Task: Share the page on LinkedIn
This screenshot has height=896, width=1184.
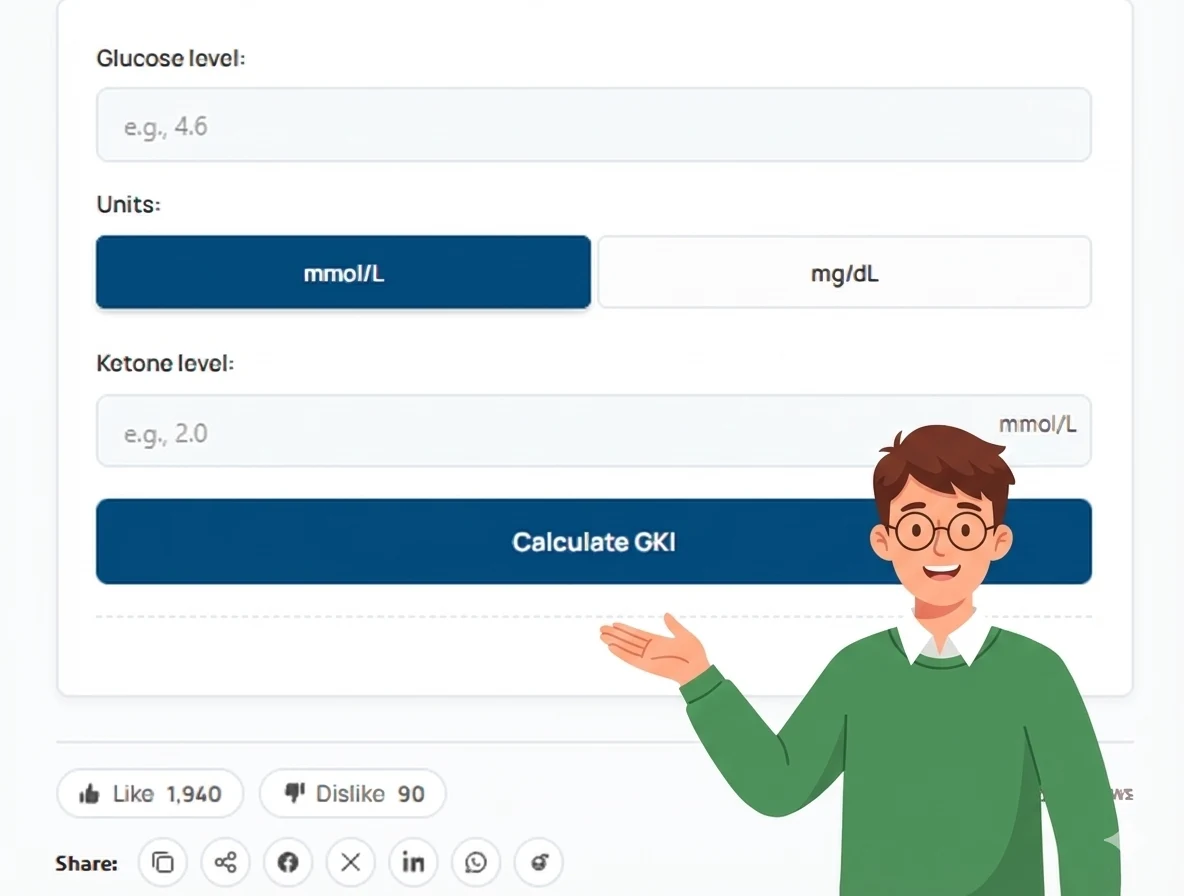Action: click(x=413, y=862)
